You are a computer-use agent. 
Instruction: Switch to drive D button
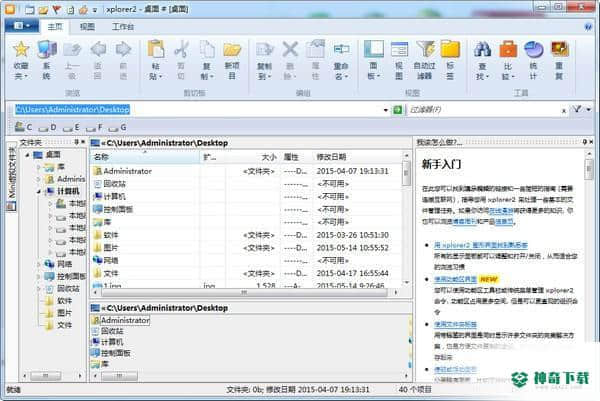(47, 127)
